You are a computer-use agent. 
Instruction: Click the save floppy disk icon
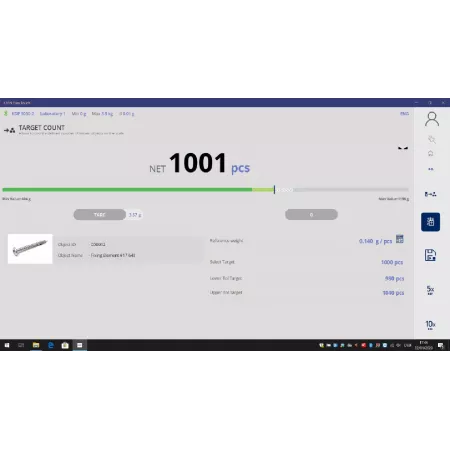[x=430, y=255]
